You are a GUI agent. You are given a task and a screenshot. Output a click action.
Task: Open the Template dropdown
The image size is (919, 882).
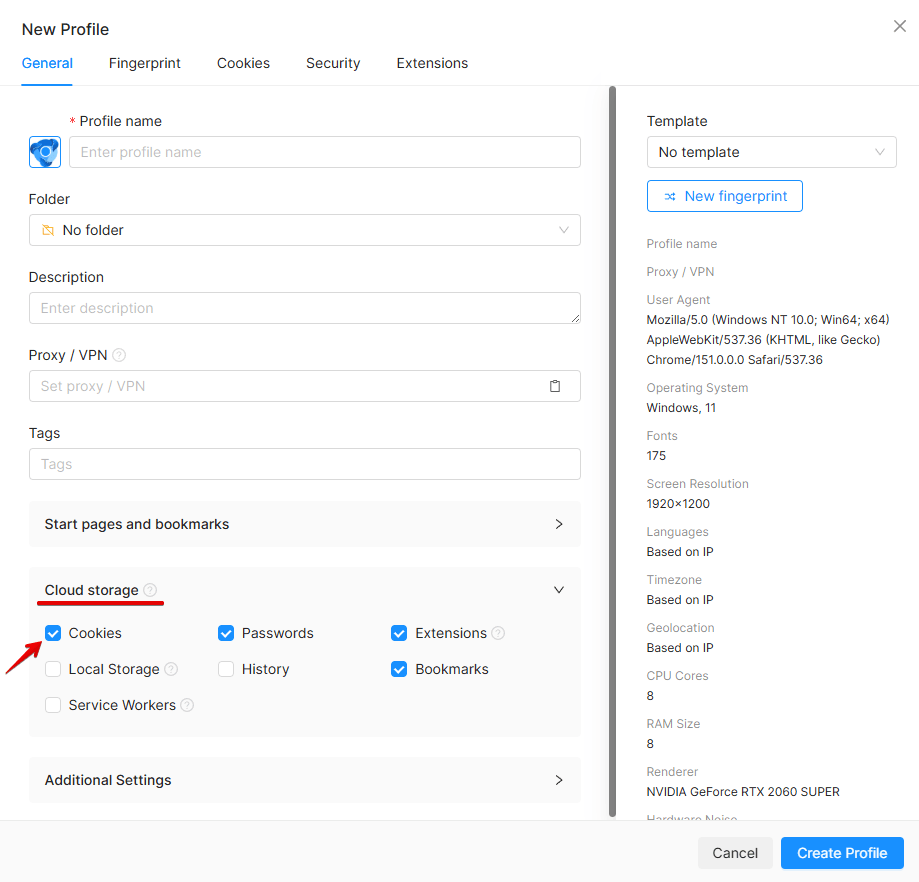(771, 152)
